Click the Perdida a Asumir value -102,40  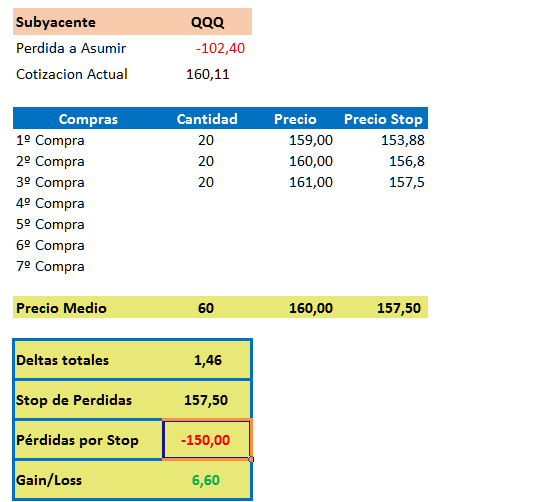pyautogui.click(x=220, y=48)
